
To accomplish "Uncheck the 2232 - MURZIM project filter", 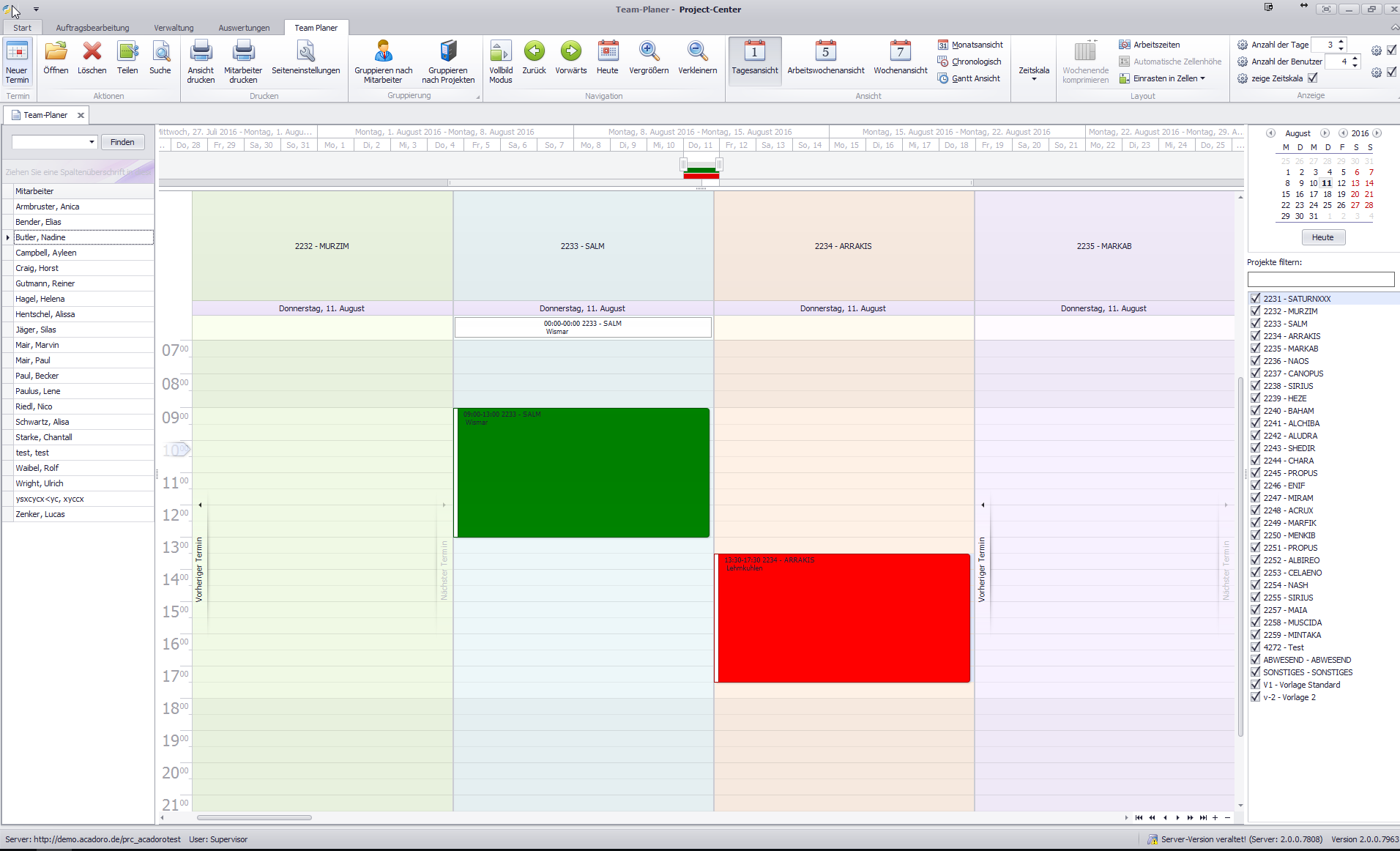I will click(1256, 311).
